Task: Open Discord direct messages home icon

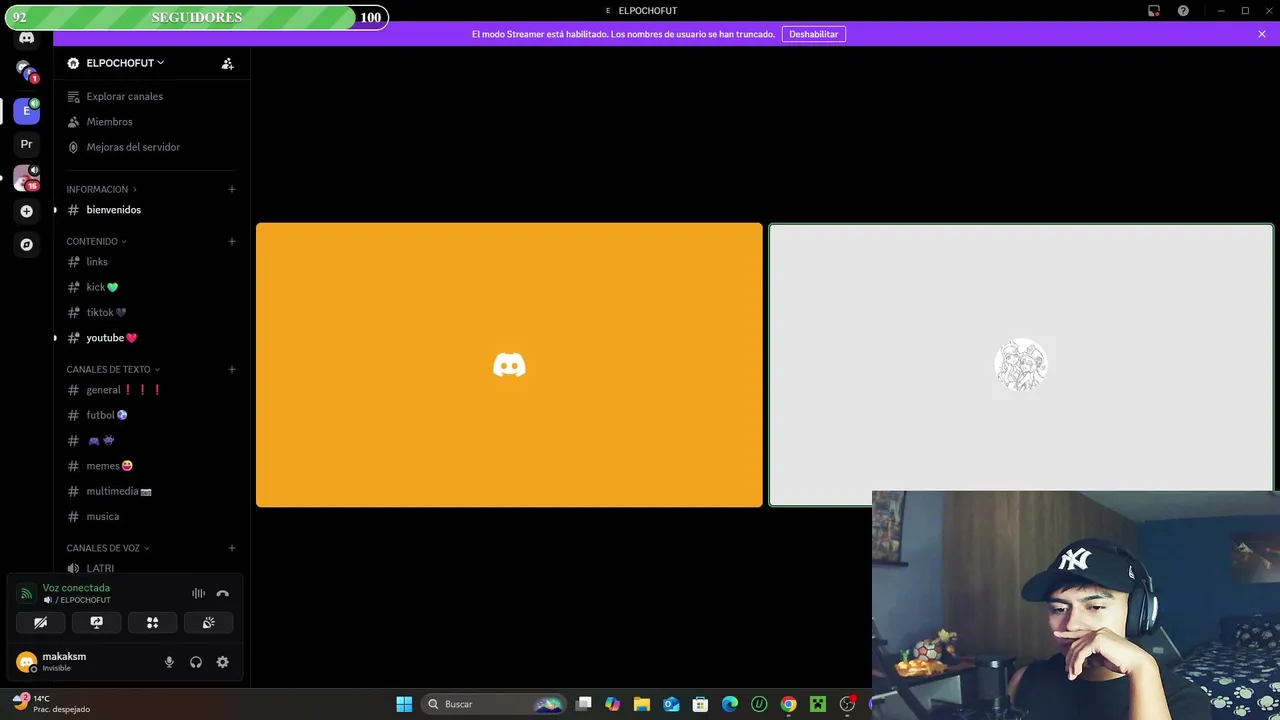Action: 26,38
